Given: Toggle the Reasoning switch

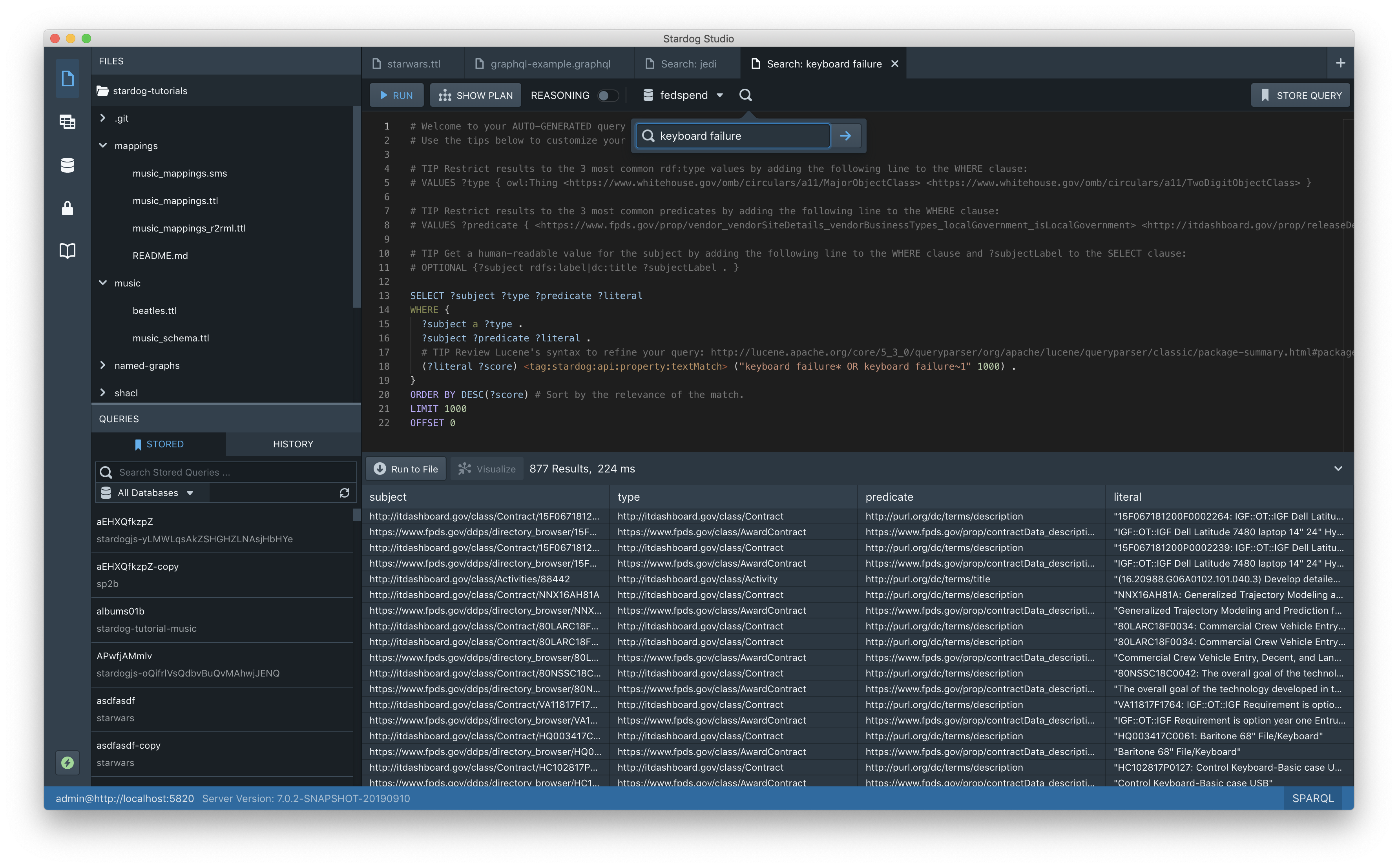Looking at the screenshot, I should coord(608,95).
